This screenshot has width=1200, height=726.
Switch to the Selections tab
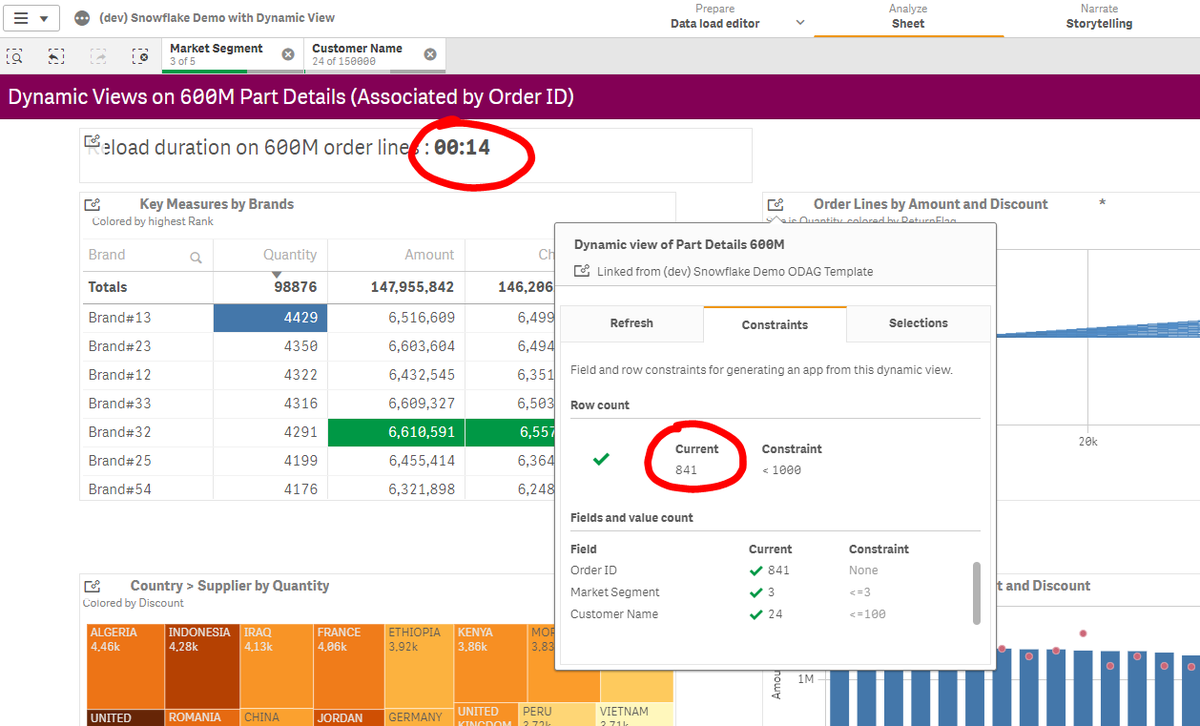click(x=918, y=323)
